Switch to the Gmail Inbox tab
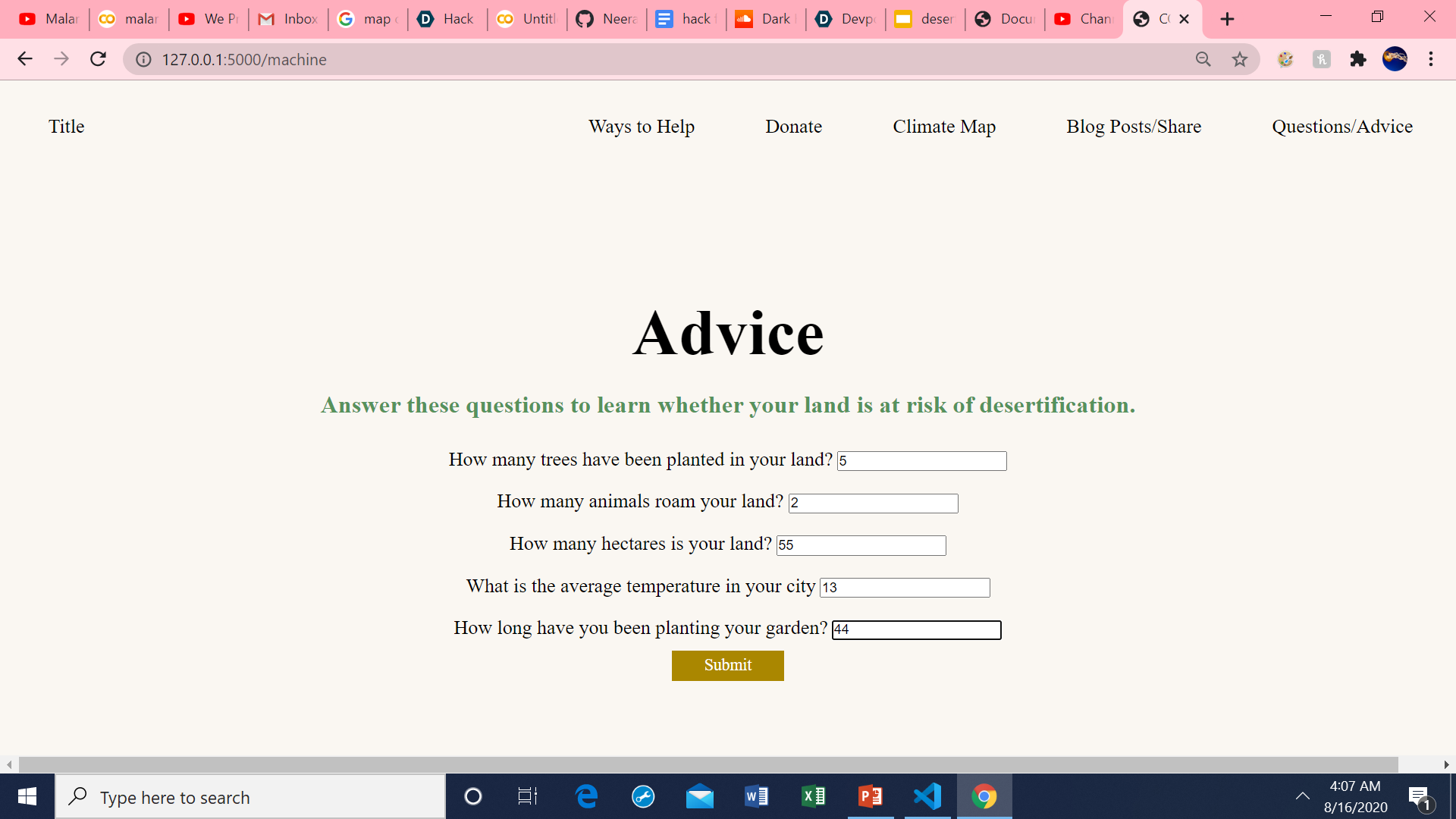The height and width of the screenshot is (819, 1456). pos(288,19)
